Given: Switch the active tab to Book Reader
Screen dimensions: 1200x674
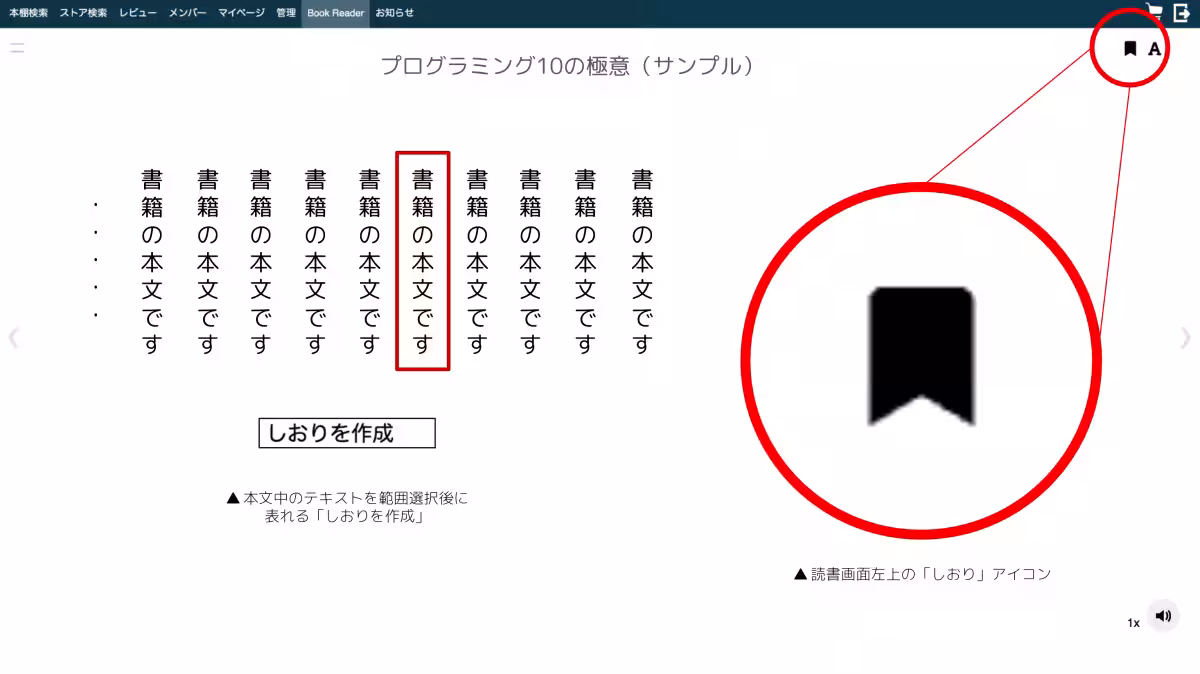Looking at the screenshot, I should click(x=335, y=13).
